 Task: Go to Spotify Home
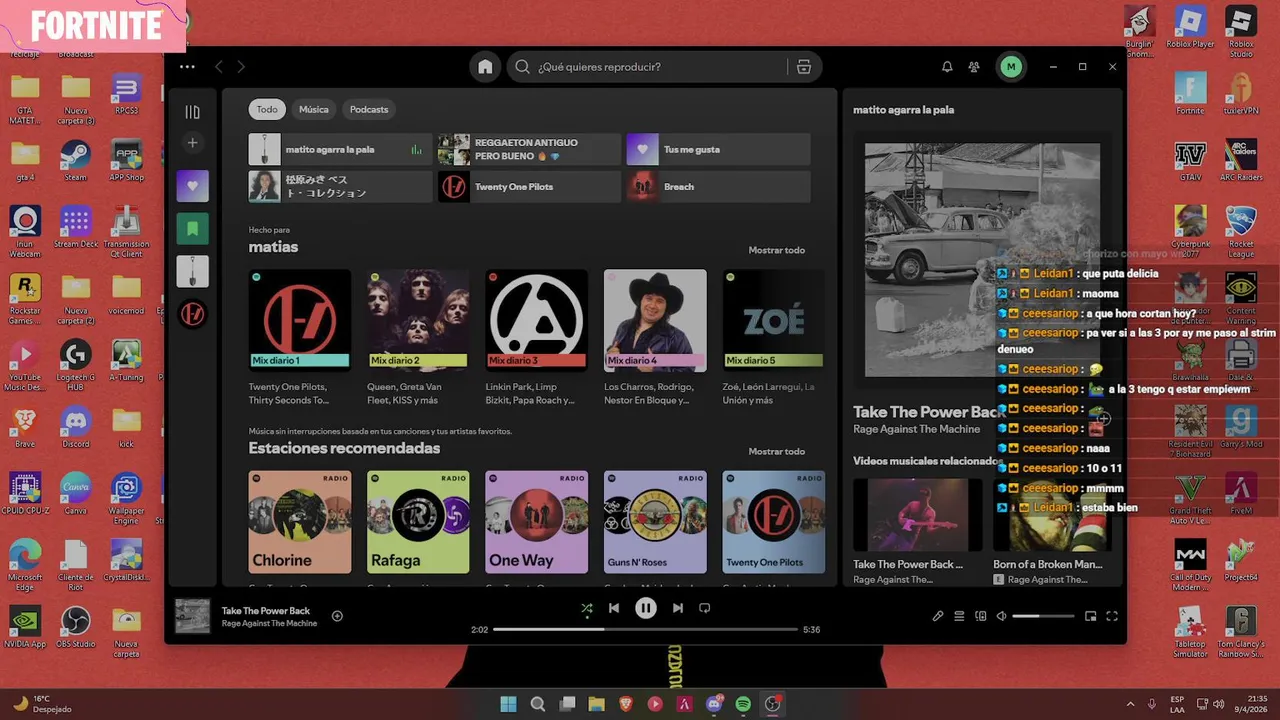point(485,67)
